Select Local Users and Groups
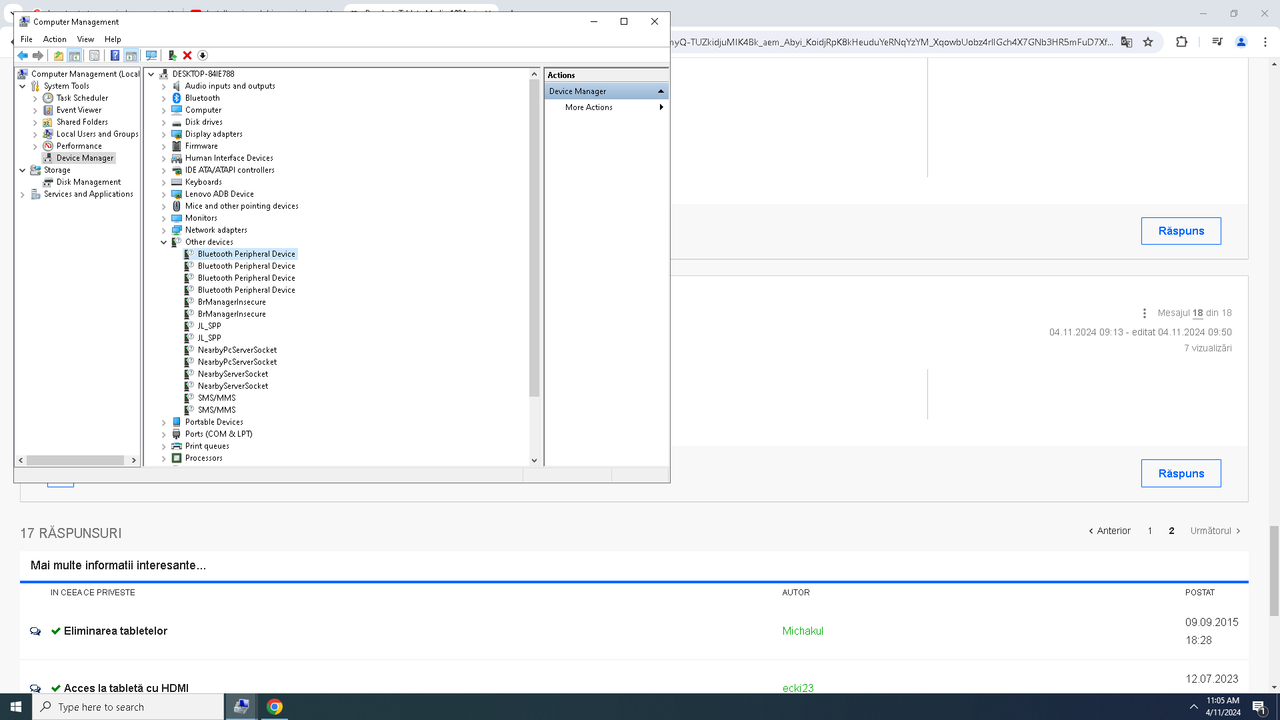 click(97, 134)
